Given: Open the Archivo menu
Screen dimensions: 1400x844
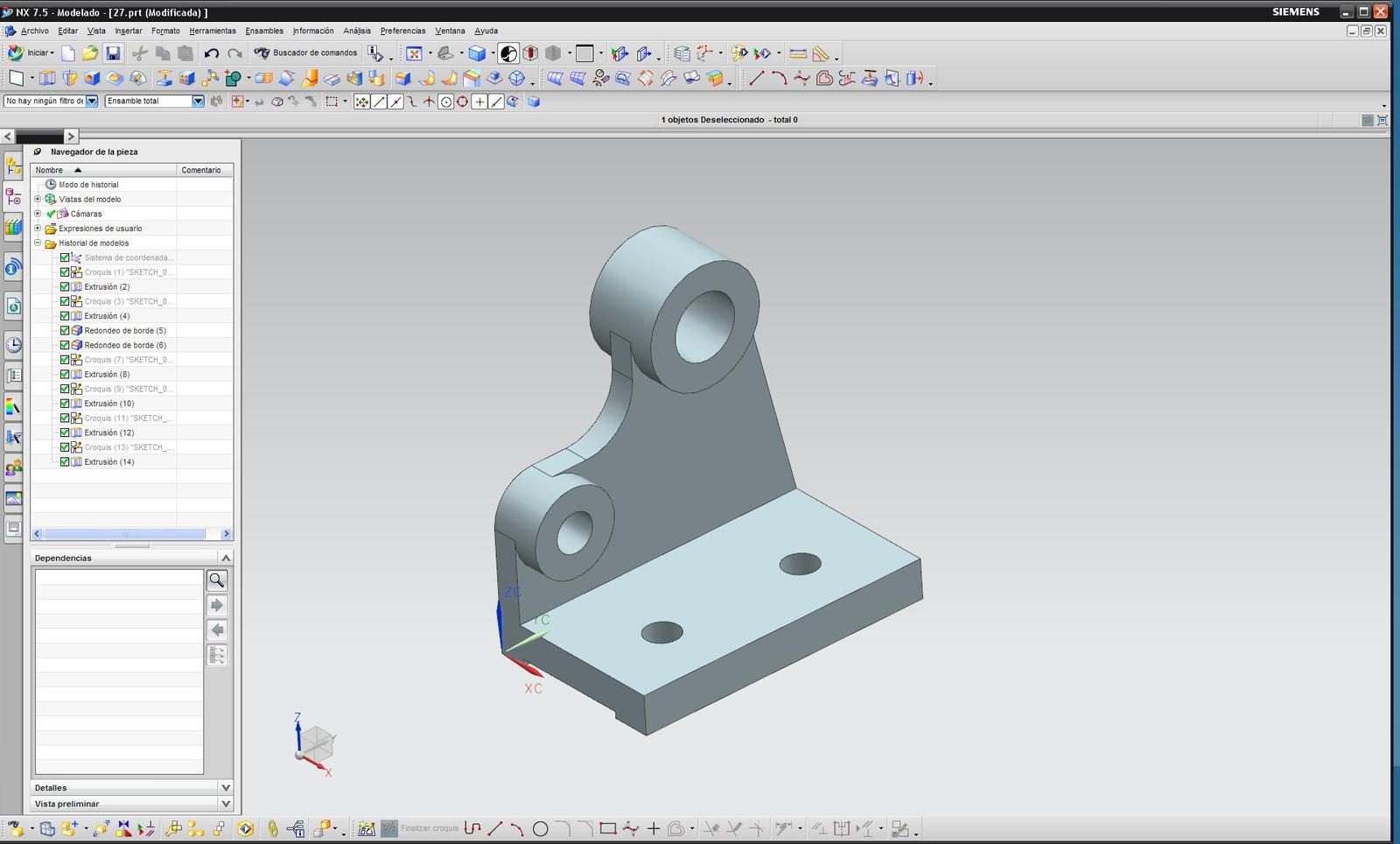Looking at the screenshot, I should click(35, 31).
